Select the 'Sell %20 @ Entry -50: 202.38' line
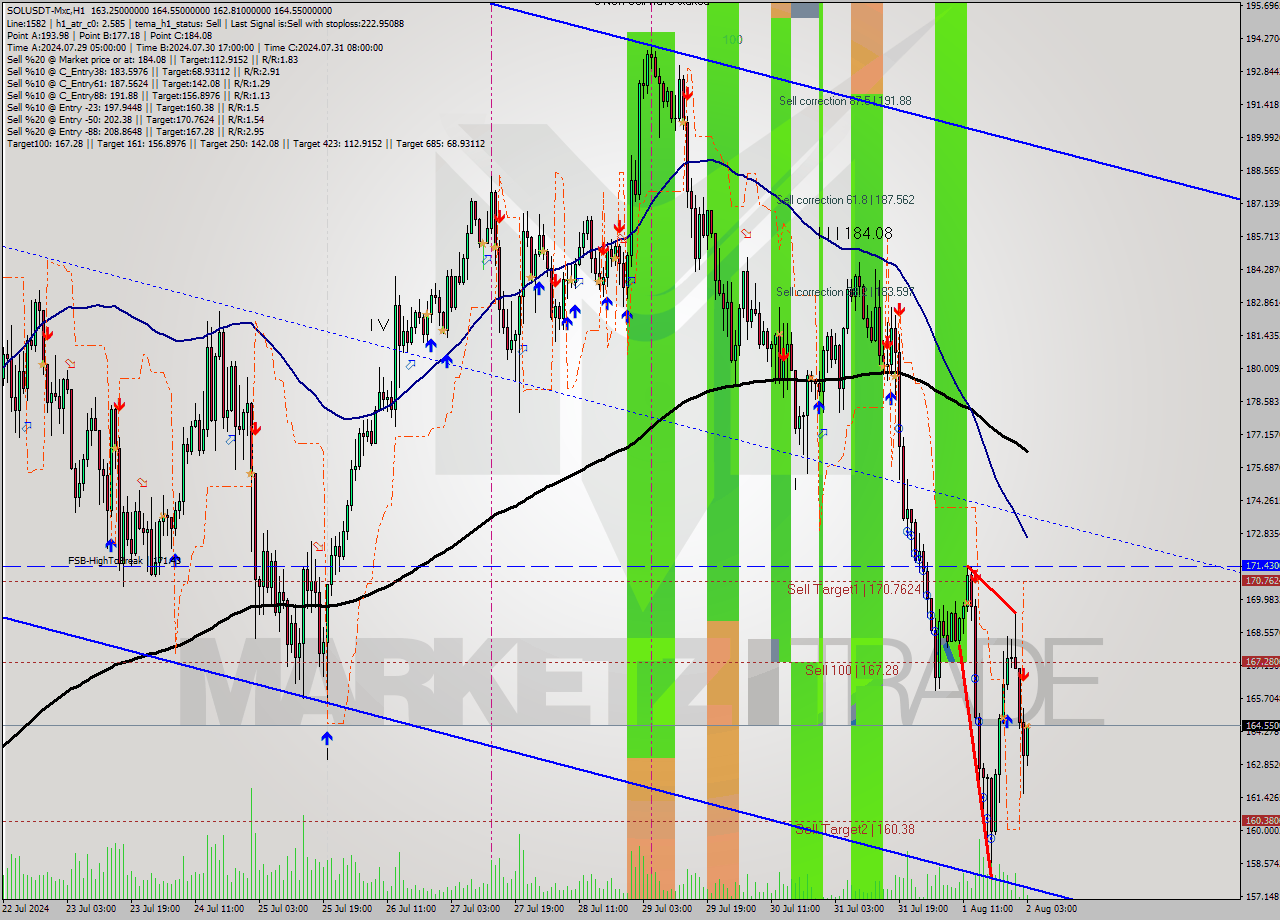Screen dimensions: 1280x920 point(135,119)
